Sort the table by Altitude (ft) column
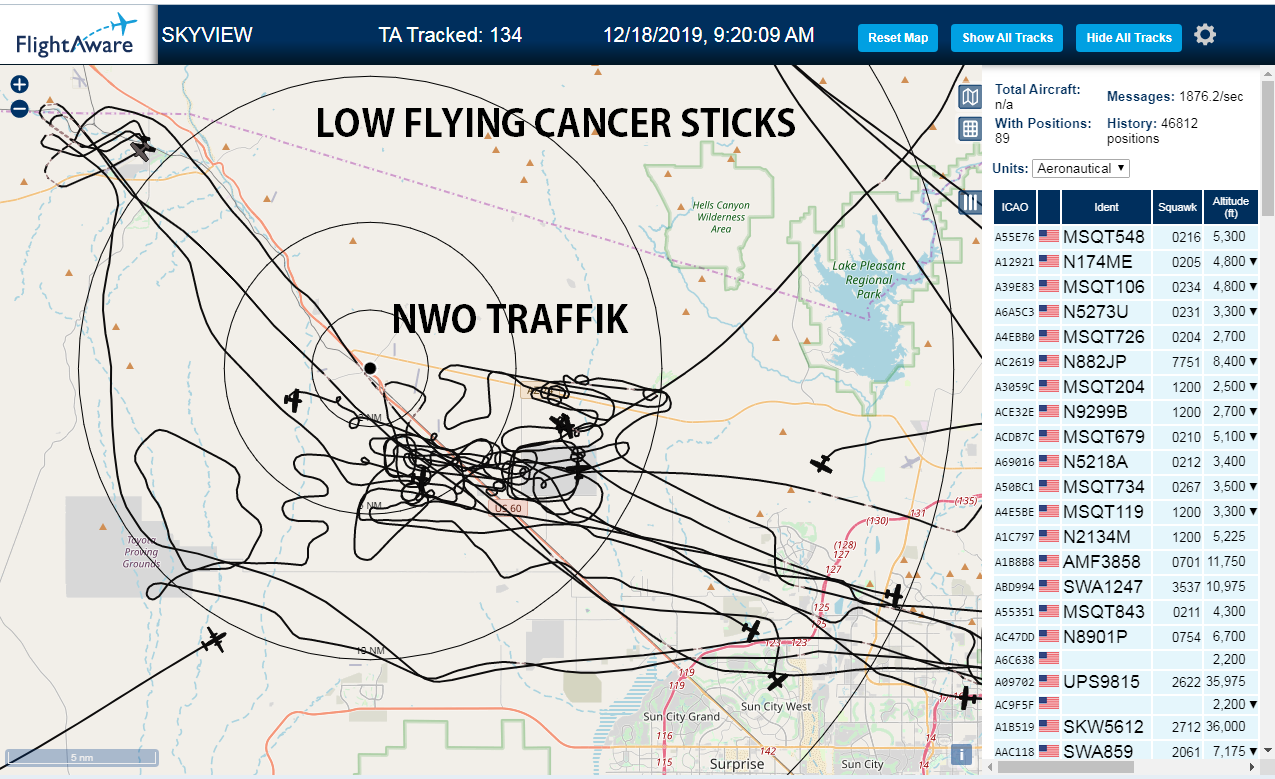 (x=1231, y=207)
